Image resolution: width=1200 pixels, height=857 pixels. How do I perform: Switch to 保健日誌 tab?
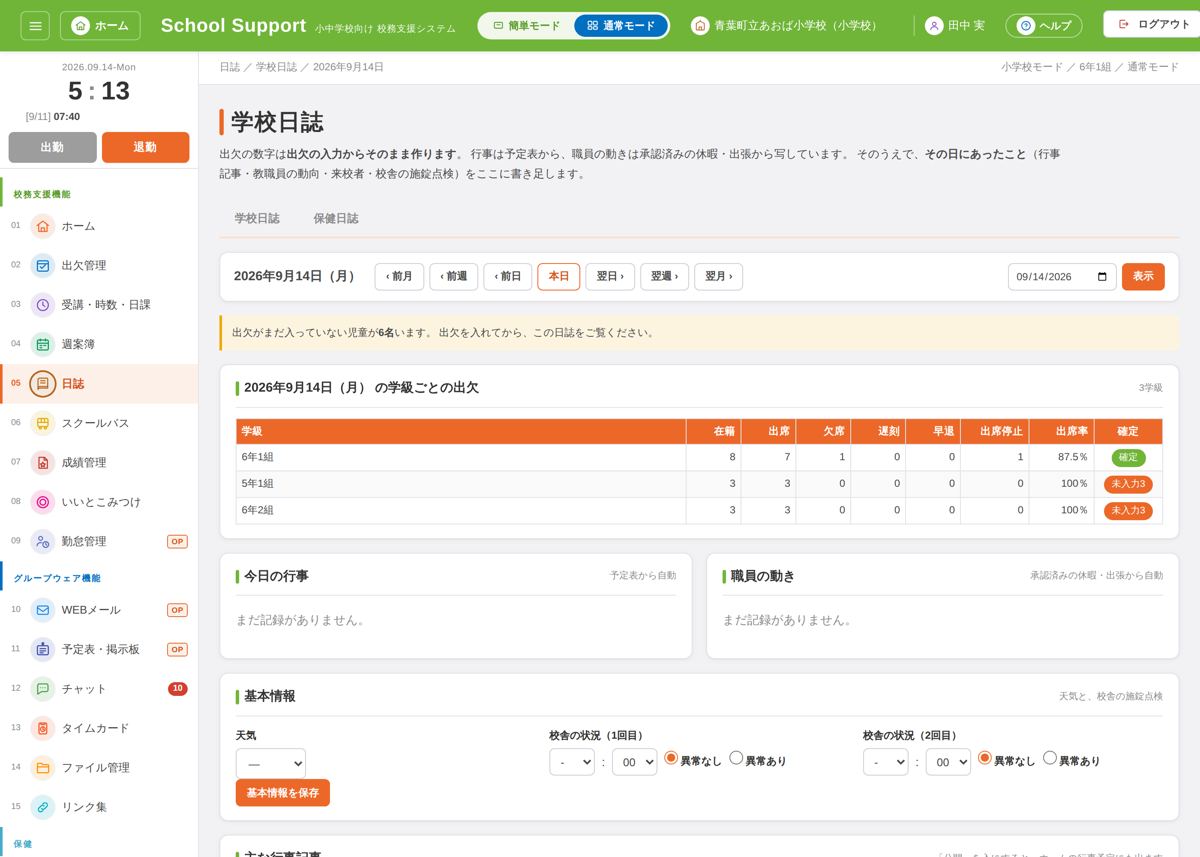coord(336,218)
